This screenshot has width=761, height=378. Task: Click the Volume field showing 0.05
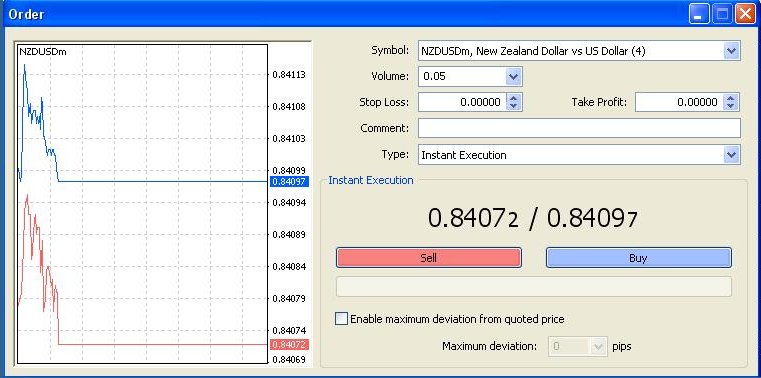(x=462, y=77)
